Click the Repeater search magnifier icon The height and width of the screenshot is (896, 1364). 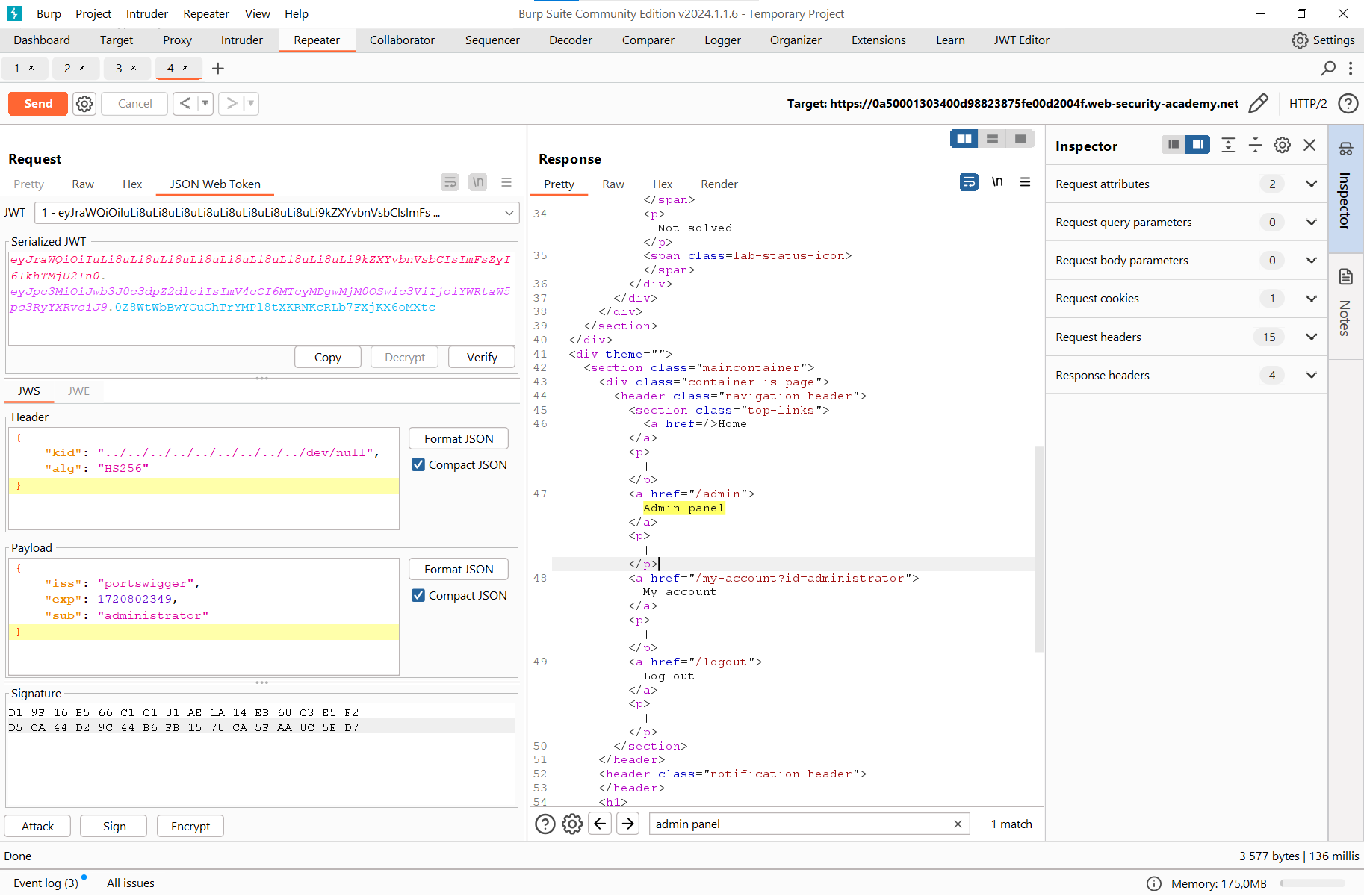point(1328,69)
